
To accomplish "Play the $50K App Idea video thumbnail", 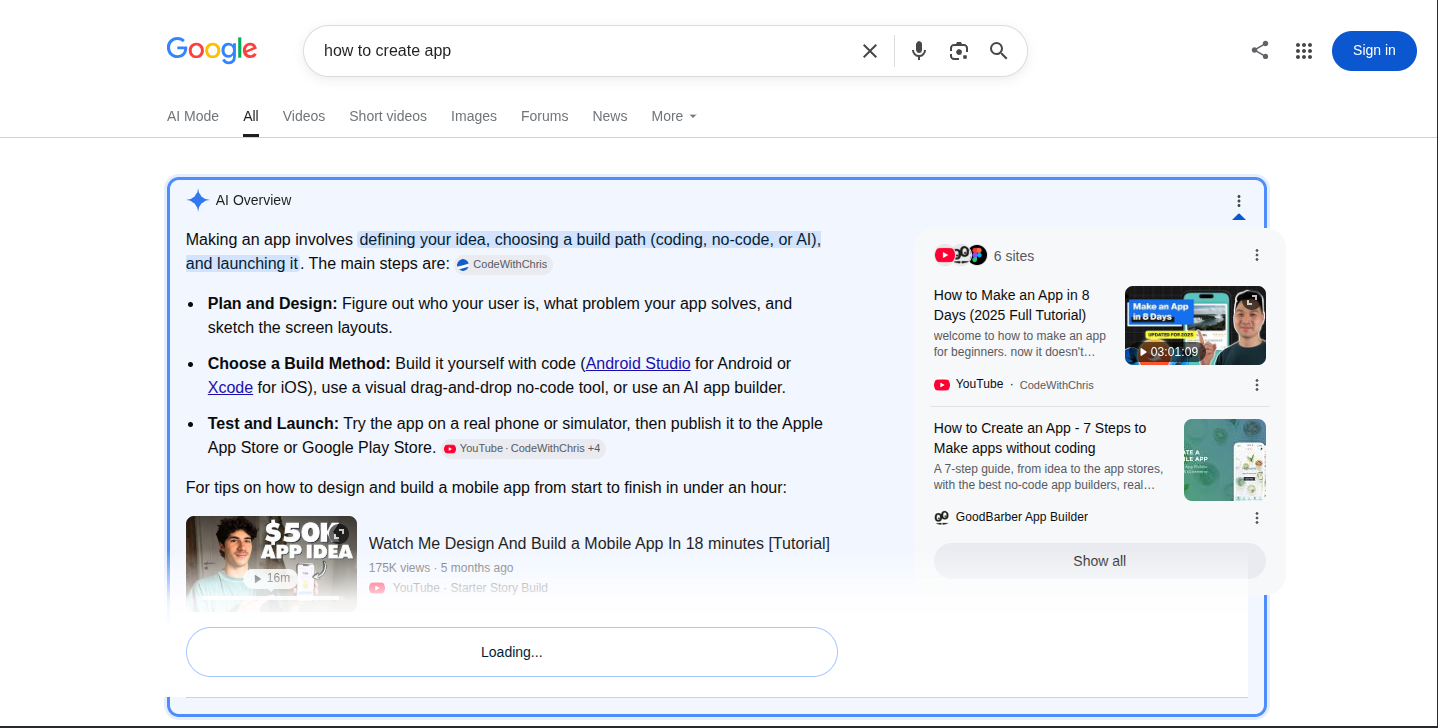I will (271, 564).
